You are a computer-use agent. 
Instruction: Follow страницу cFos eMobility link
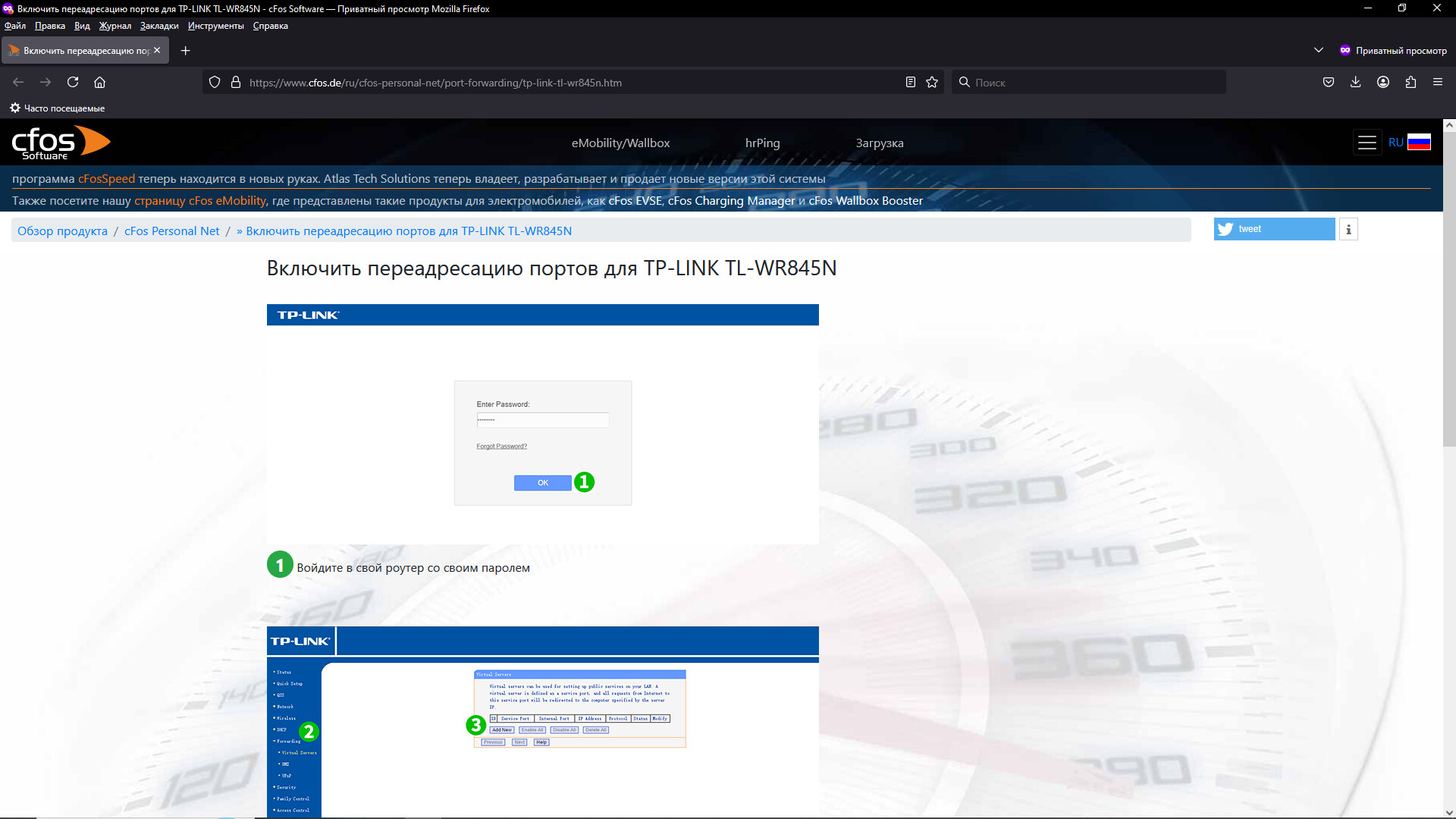[x=200, y=201]
